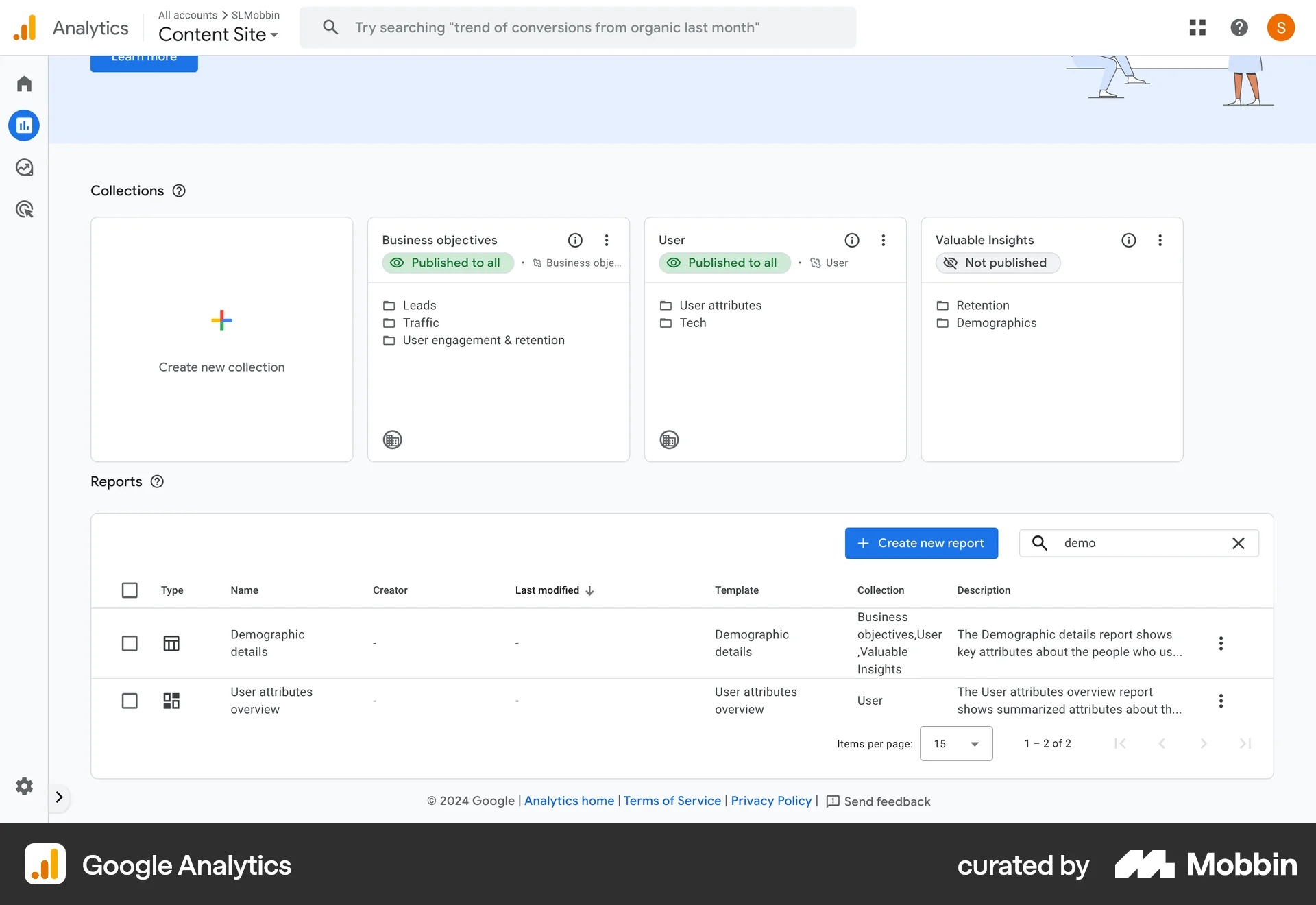Open the Home page from the sidebar

[24, 83]
